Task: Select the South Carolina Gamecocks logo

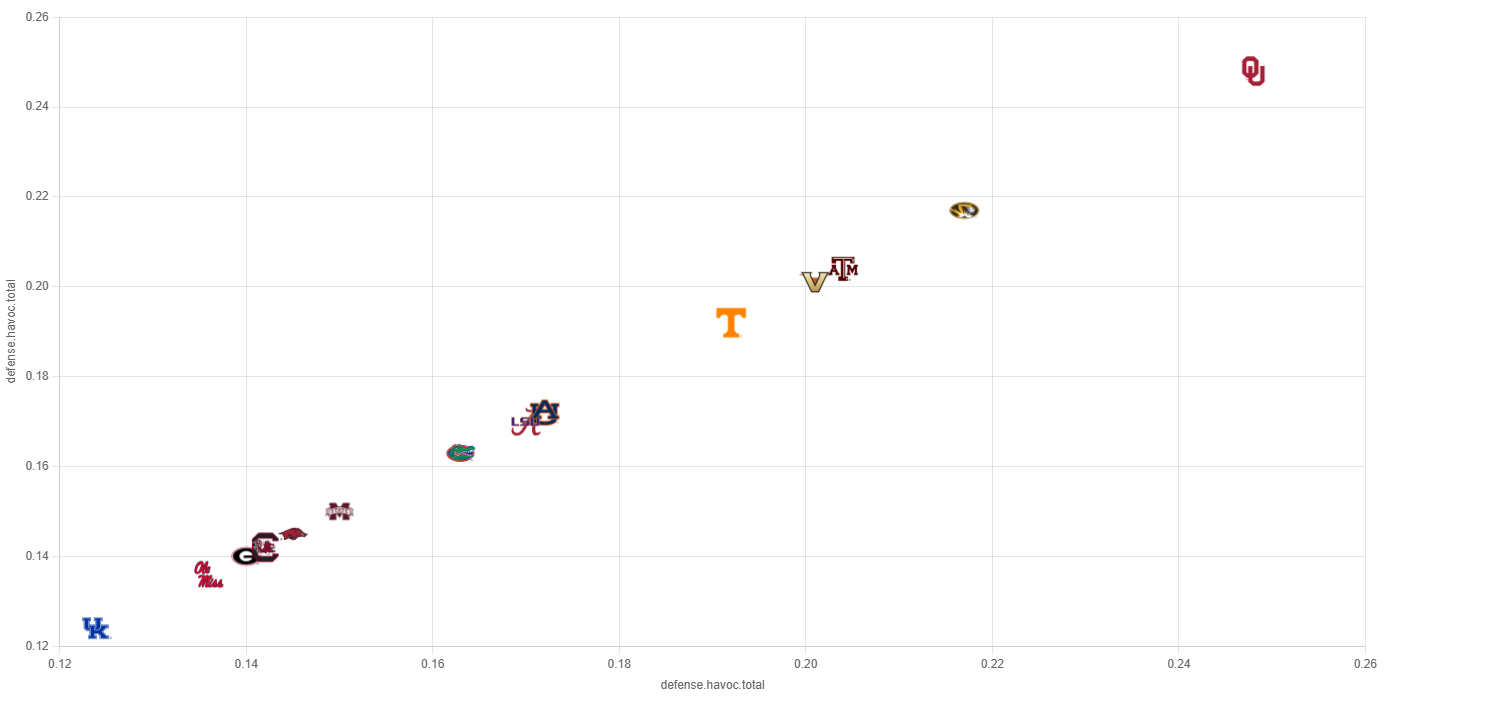Action: tap(266, 545)
